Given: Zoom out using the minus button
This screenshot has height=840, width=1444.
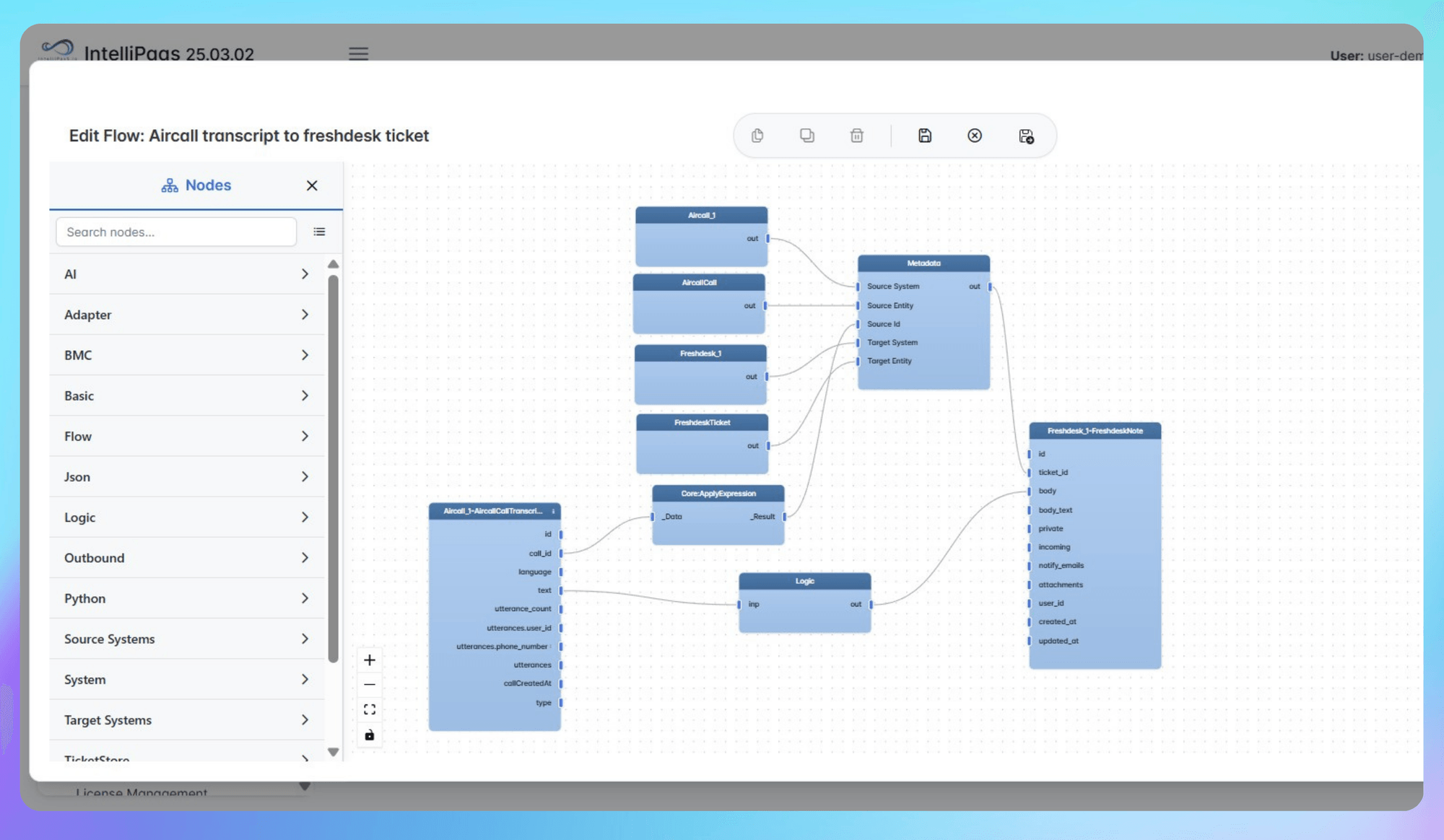Looking at the screenshot, I should [x=369, y=683].
